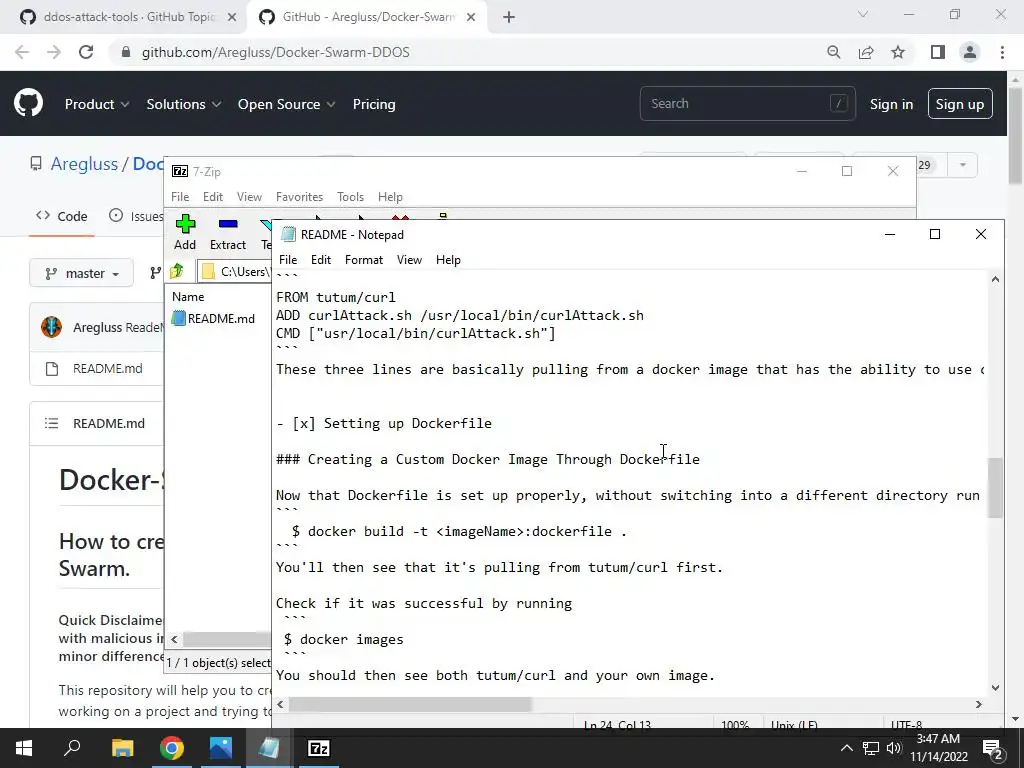Image resolution: width=1024 pixels, height=768 pixels.
Task: Click Notepad scroll down arrow
Action: click(995, 688)
